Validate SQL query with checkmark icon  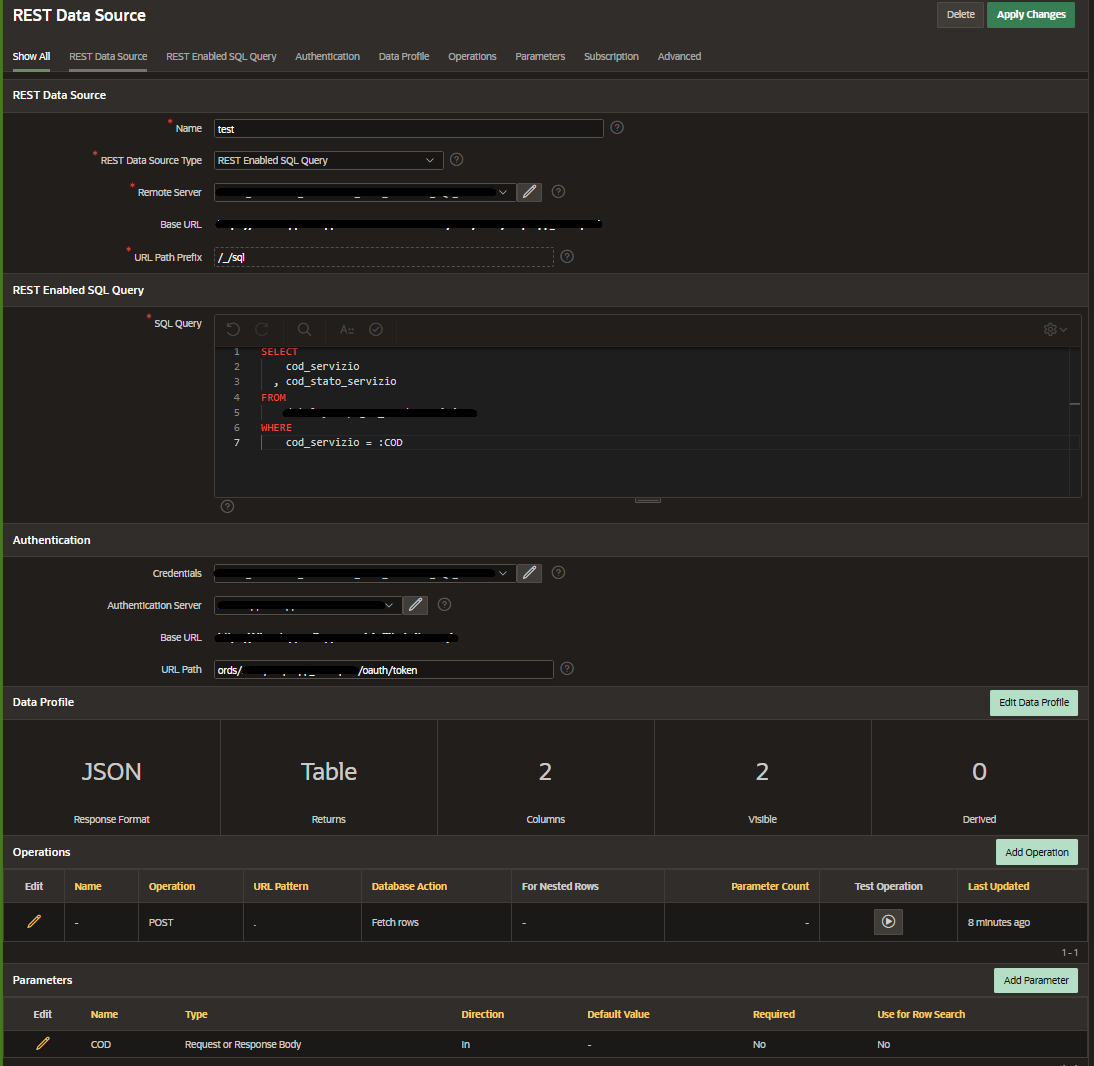point(376,329)
